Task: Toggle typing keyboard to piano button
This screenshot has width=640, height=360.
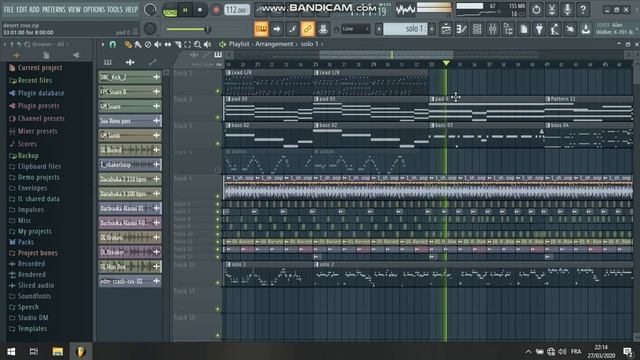Action: pyautogui.click(x=261, y=29)
